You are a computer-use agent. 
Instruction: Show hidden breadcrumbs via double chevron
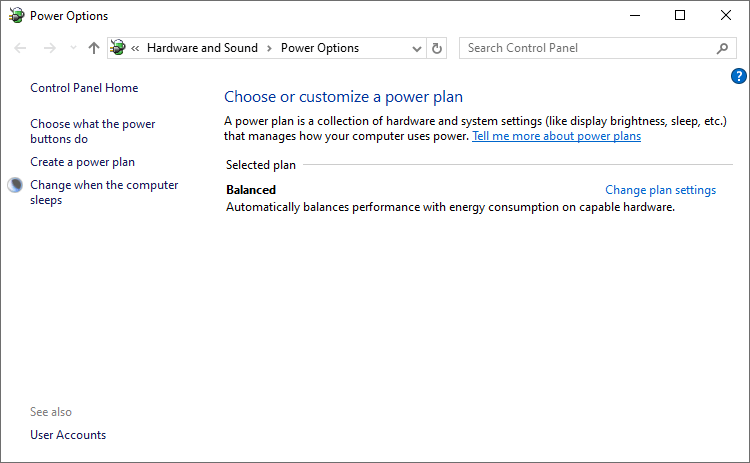click(135, 48)
